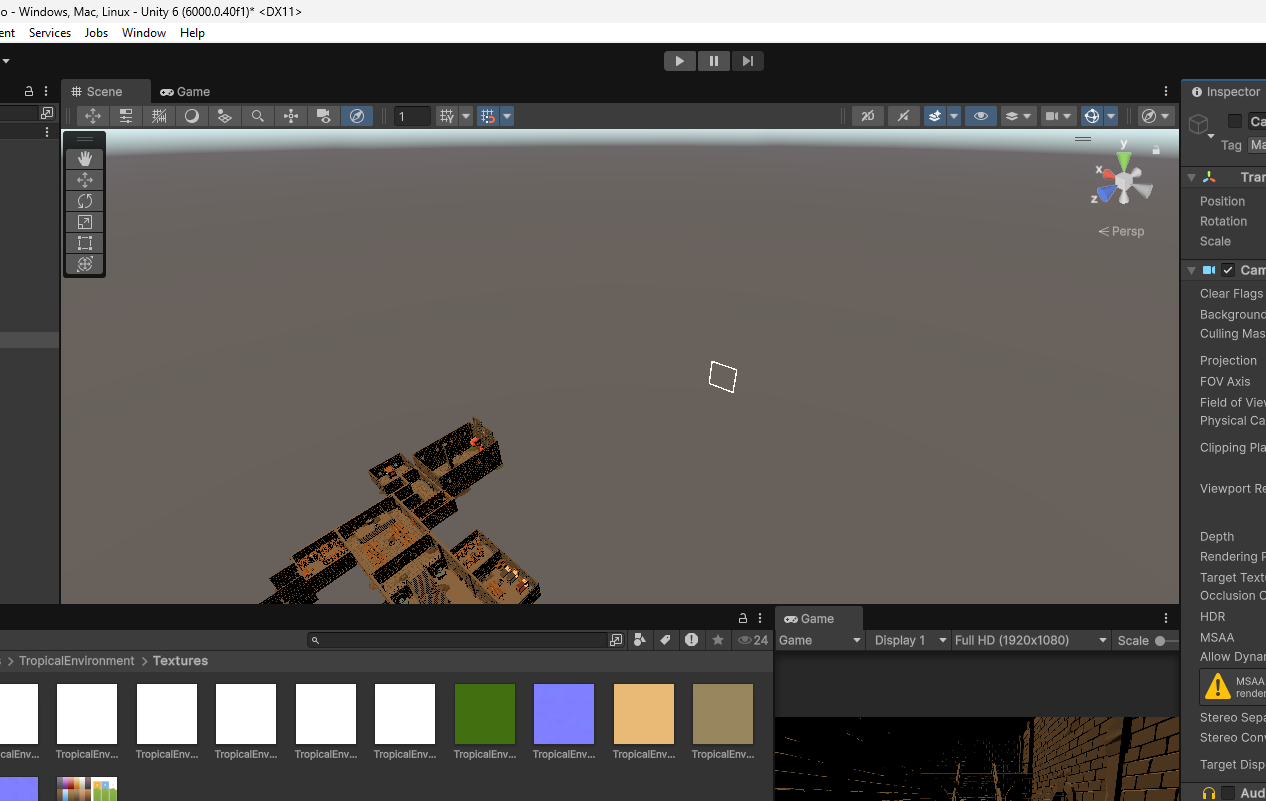Select the Rect Transform tool

(84, 243)
